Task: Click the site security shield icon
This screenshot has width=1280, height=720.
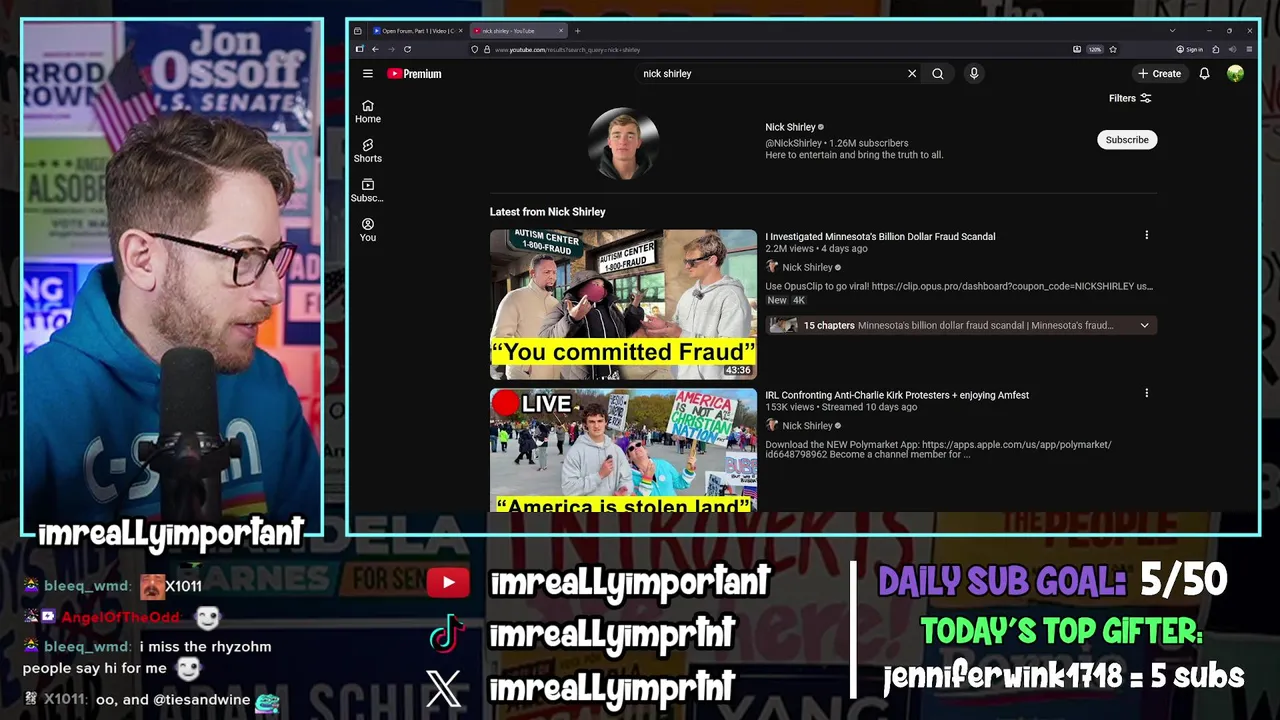Action: point(475,49)
